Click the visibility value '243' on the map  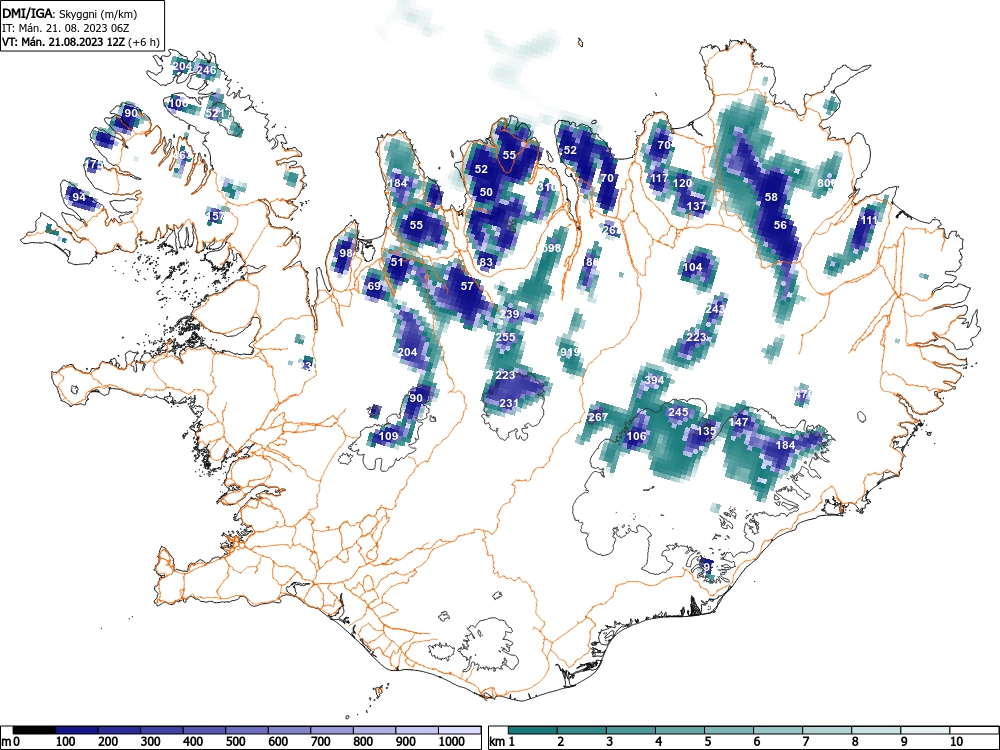tap(716, 308)
